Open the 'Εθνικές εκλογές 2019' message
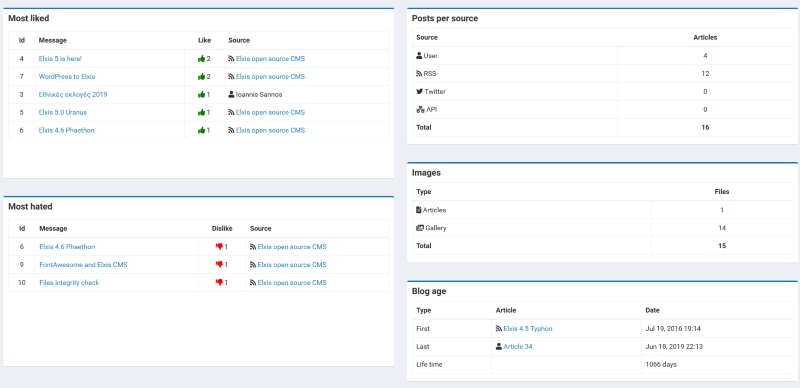The image size is (800, 388). click(73, 94)
